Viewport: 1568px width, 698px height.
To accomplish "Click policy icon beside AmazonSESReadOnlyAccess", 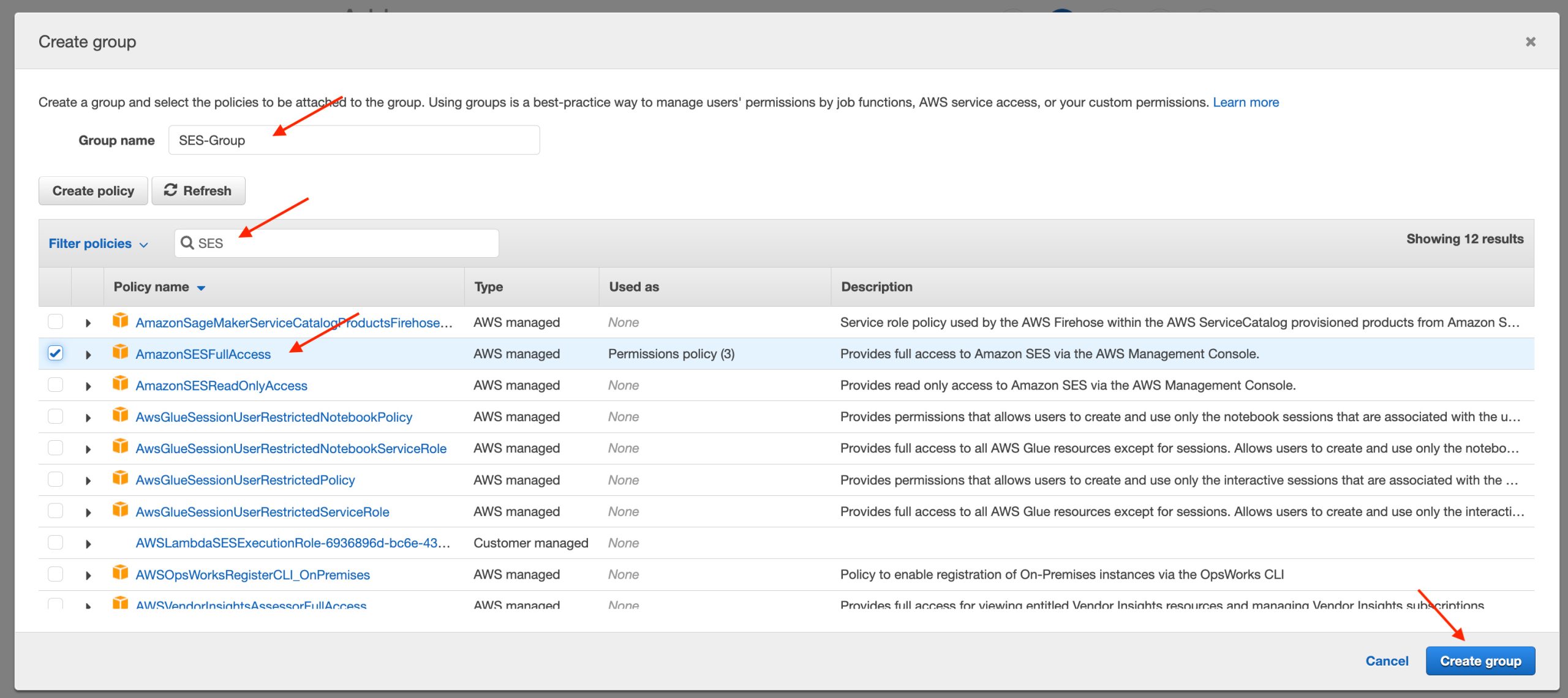I will coord(121,384).
